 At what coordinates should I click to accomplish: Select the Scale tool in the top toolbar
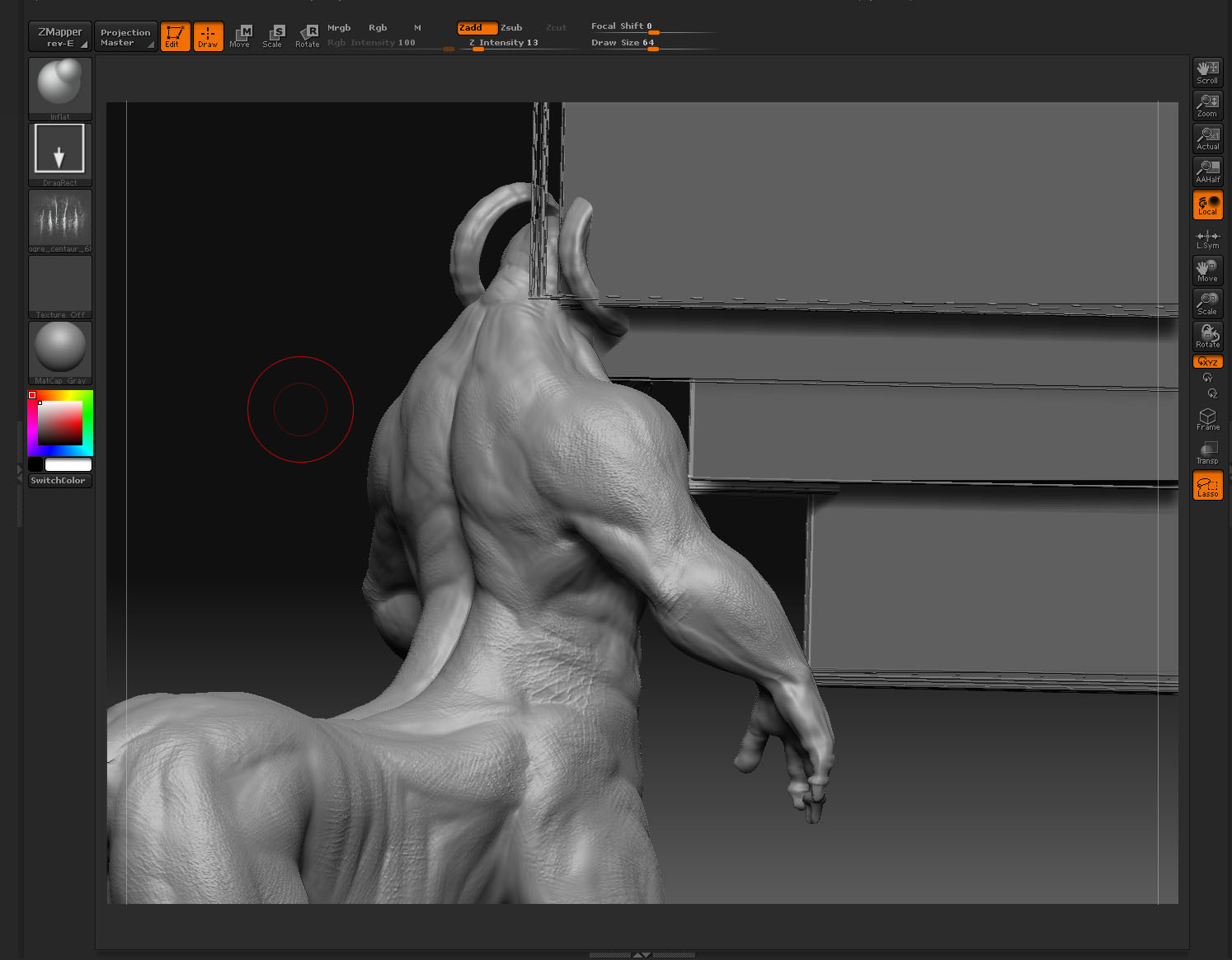(x=273, y=36)
